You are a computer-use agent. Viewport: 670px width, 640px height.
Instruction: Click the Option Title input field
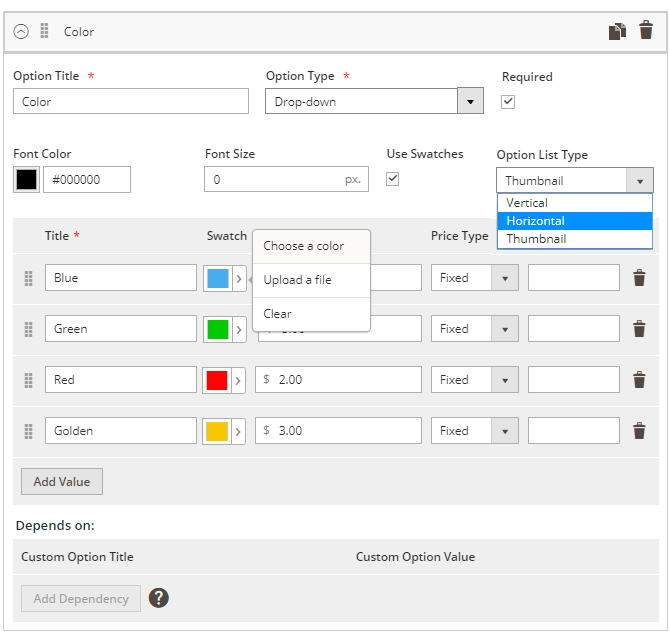pos(131,101)
